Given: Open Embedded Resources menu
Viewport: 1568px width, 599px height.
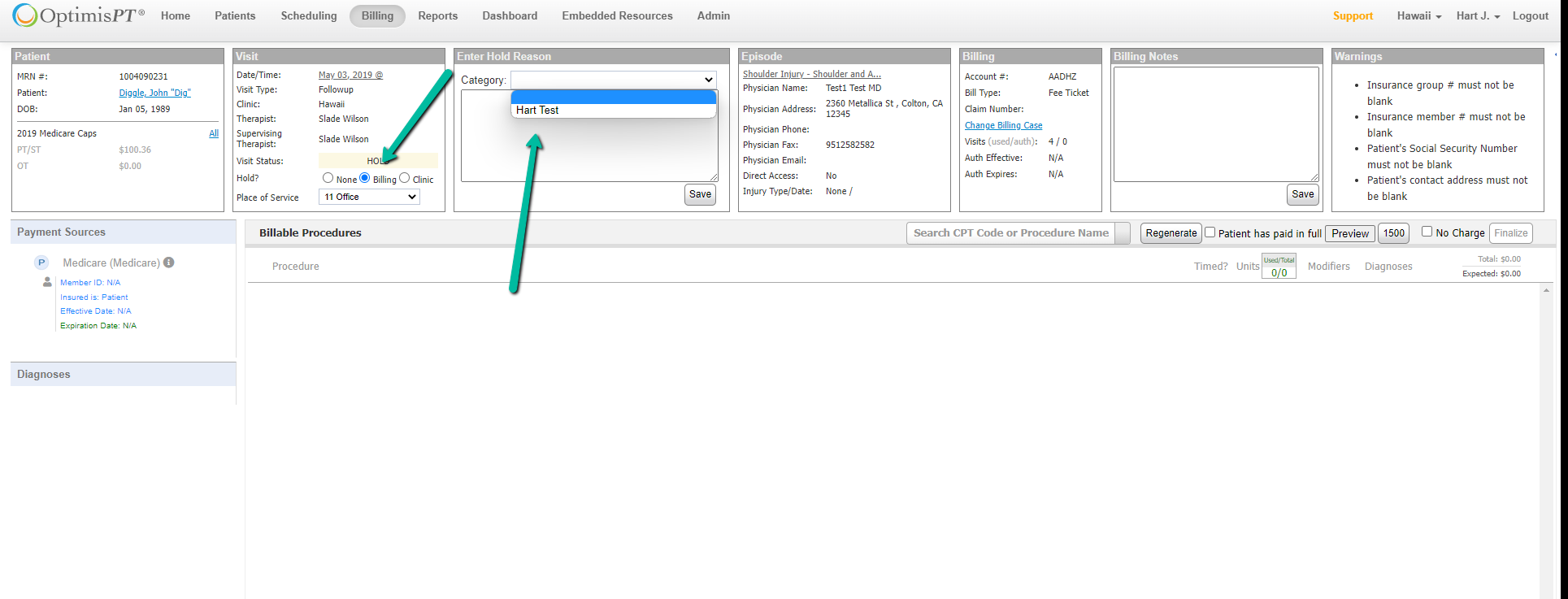Looking at the screenshot, I should coord(617,15).
